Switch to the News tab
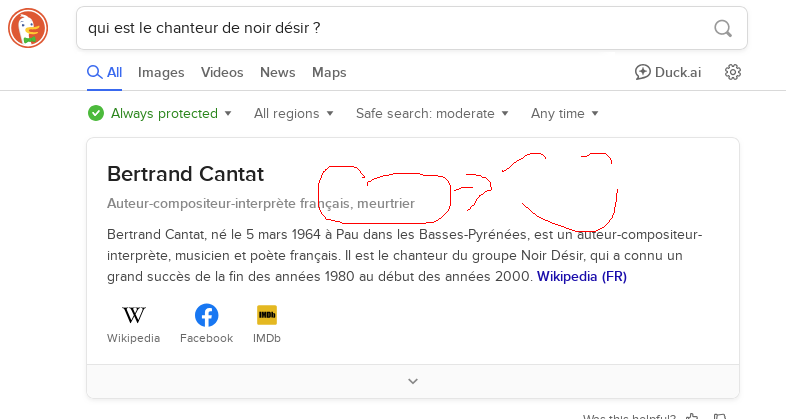Screen dimensions: 786x419 pyautogui.click(x=277, y=72)
